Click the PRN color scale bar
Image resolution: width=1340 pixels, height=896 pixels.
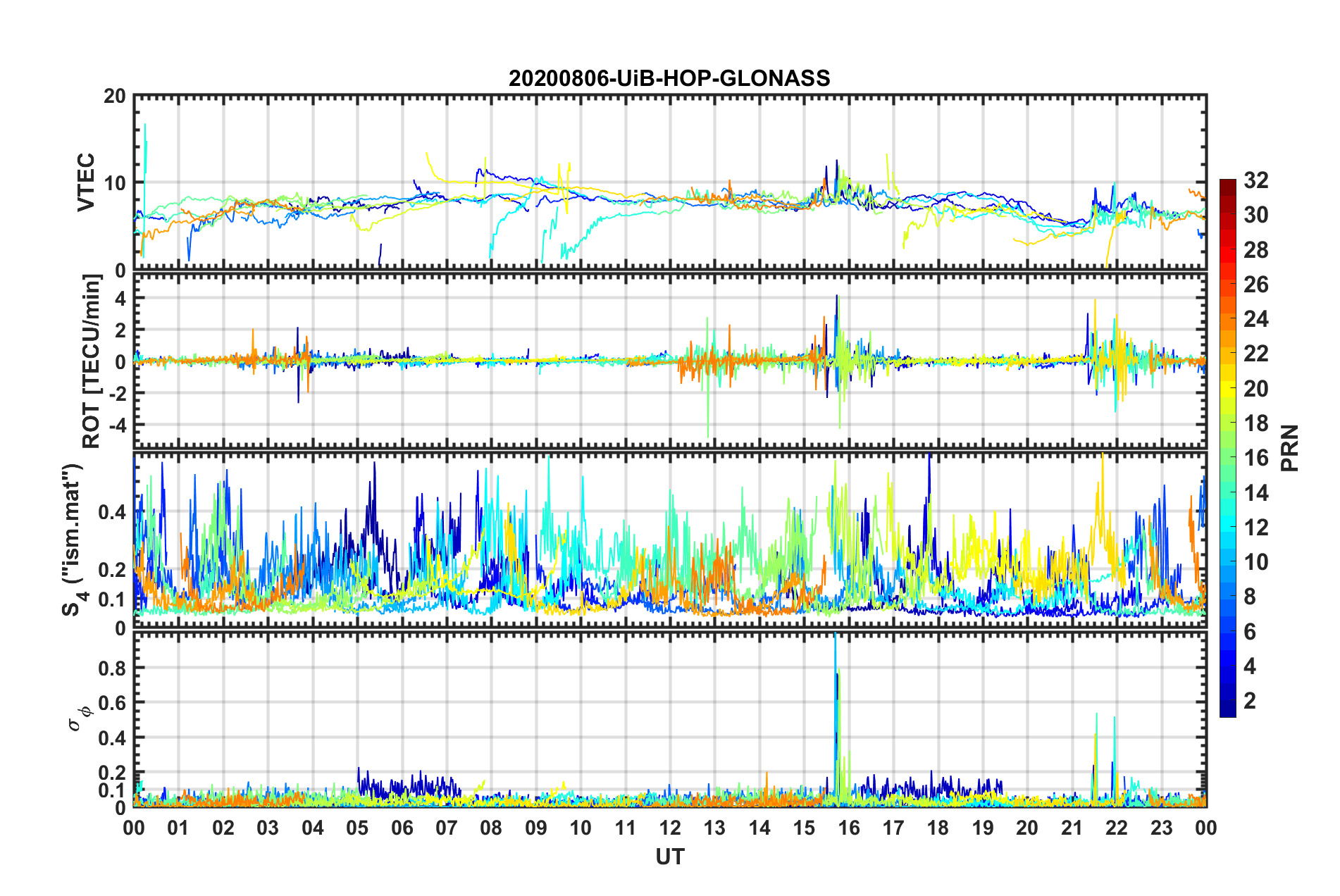(x=1227, y=448)
